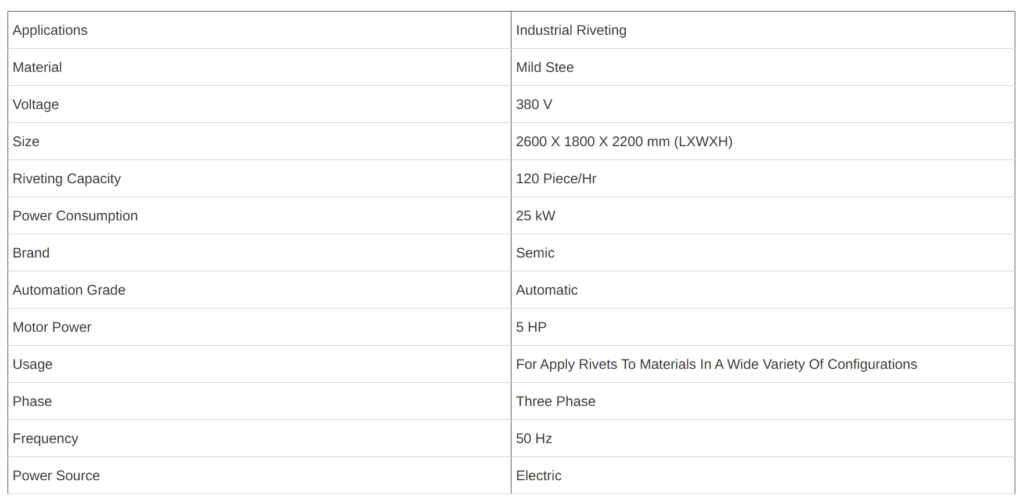Screen dimensions: 1024x504
Task: Click the Automation Grade label
Action: pos(69,289)
